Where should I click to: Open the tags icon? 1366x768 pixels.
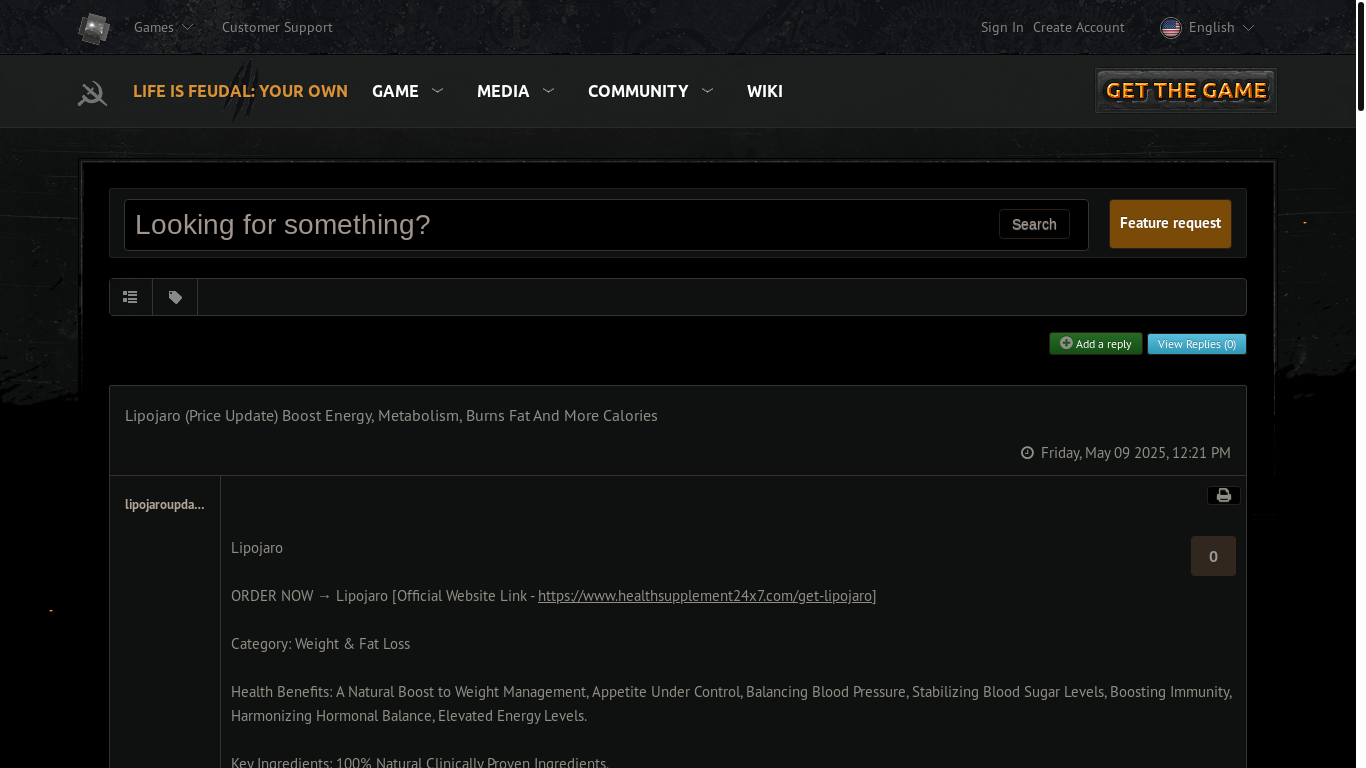click(x=175, y=297)
